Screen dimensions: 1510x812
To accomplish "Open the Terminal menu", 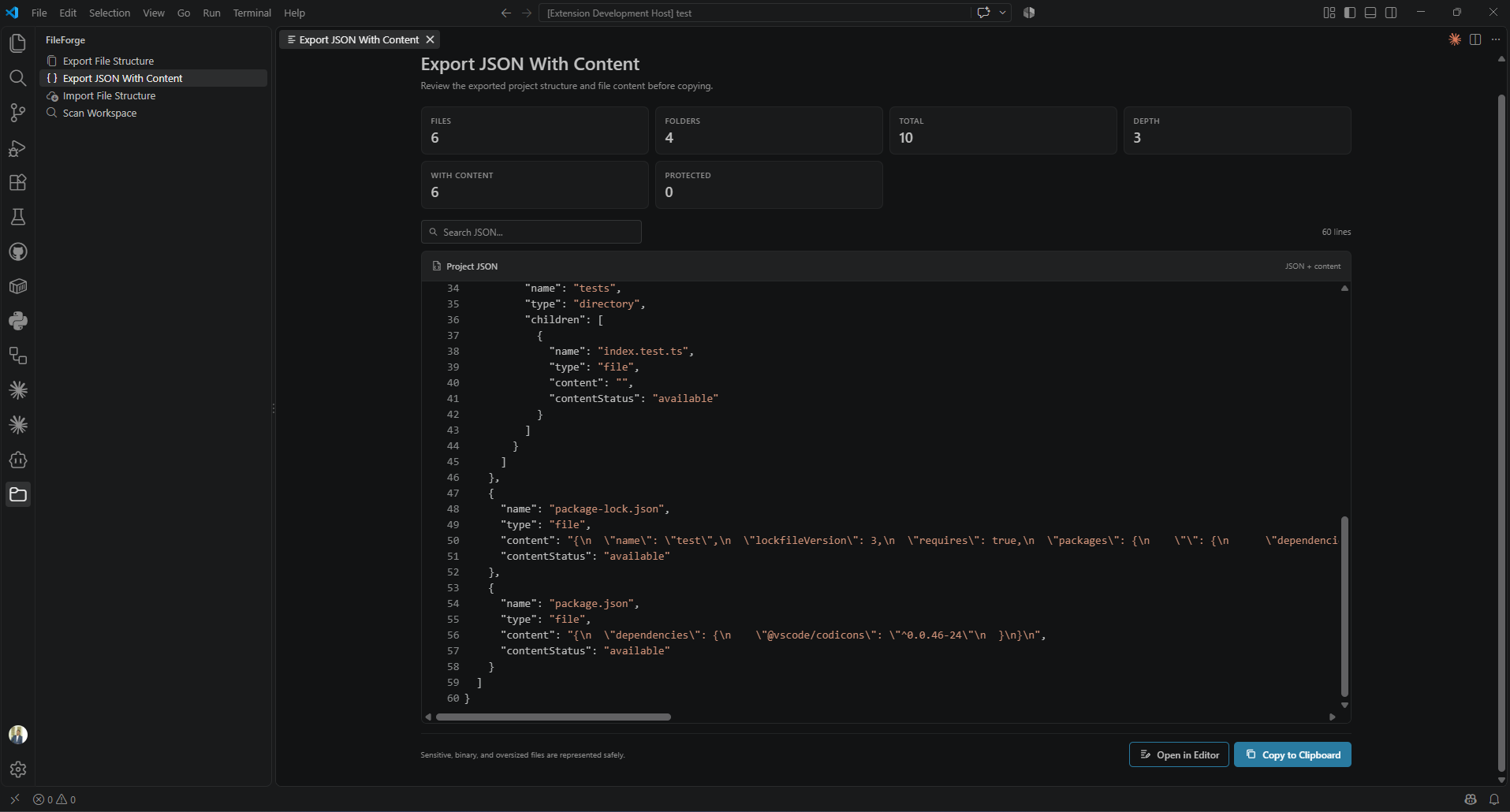I will [x=252, y=13].
